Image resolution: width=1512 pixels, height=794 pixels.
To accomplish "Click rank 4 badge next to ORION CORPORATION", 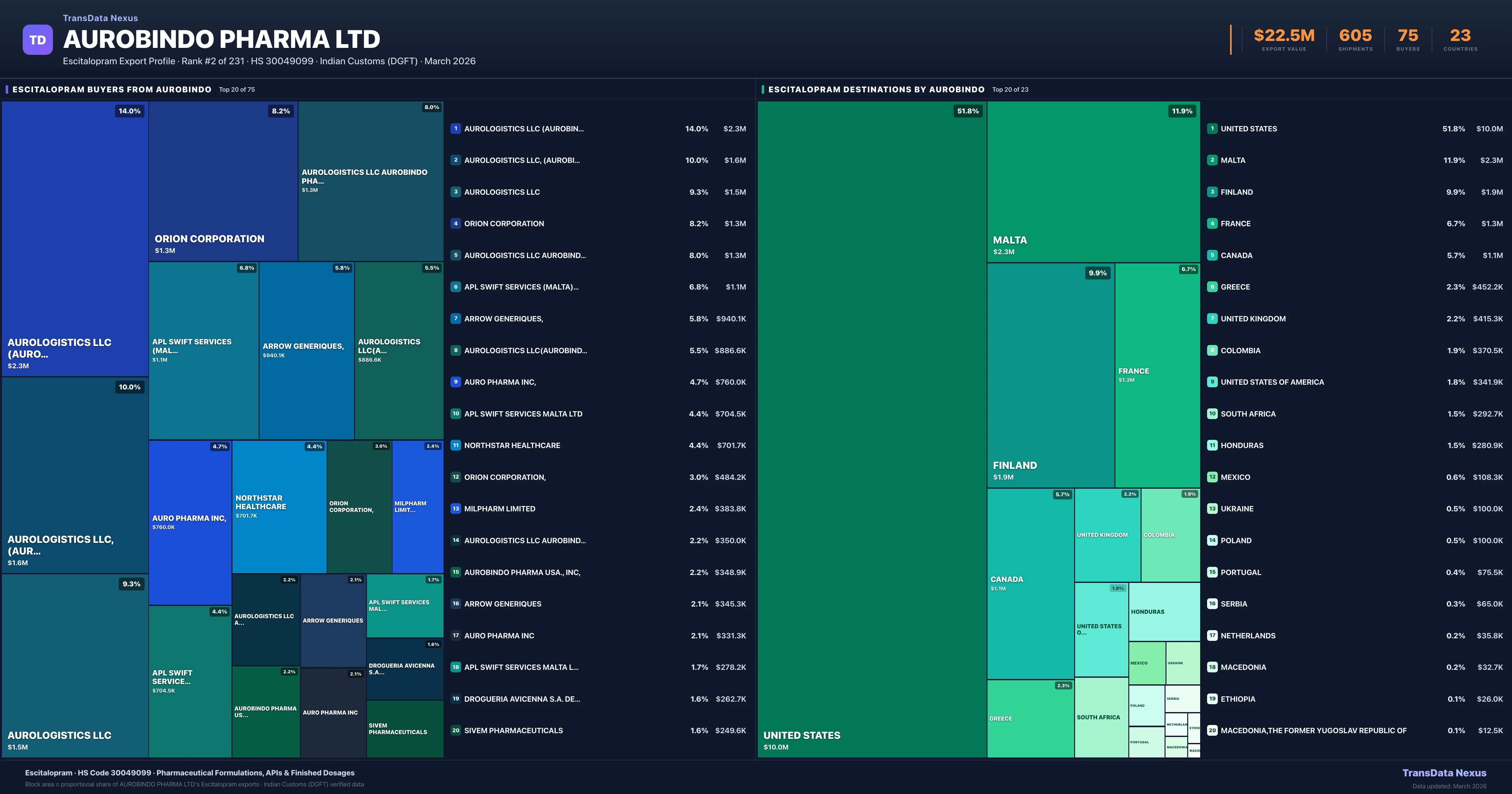I will point(455,224).
